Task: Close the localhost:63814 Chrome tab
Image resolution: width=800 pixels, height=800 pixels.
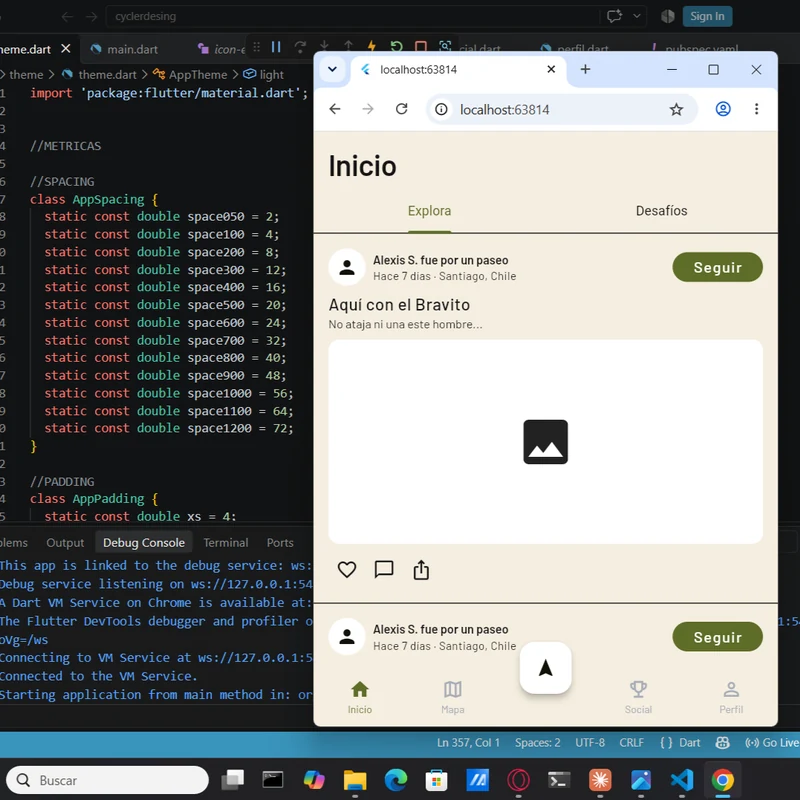Action: coord(551,69)
